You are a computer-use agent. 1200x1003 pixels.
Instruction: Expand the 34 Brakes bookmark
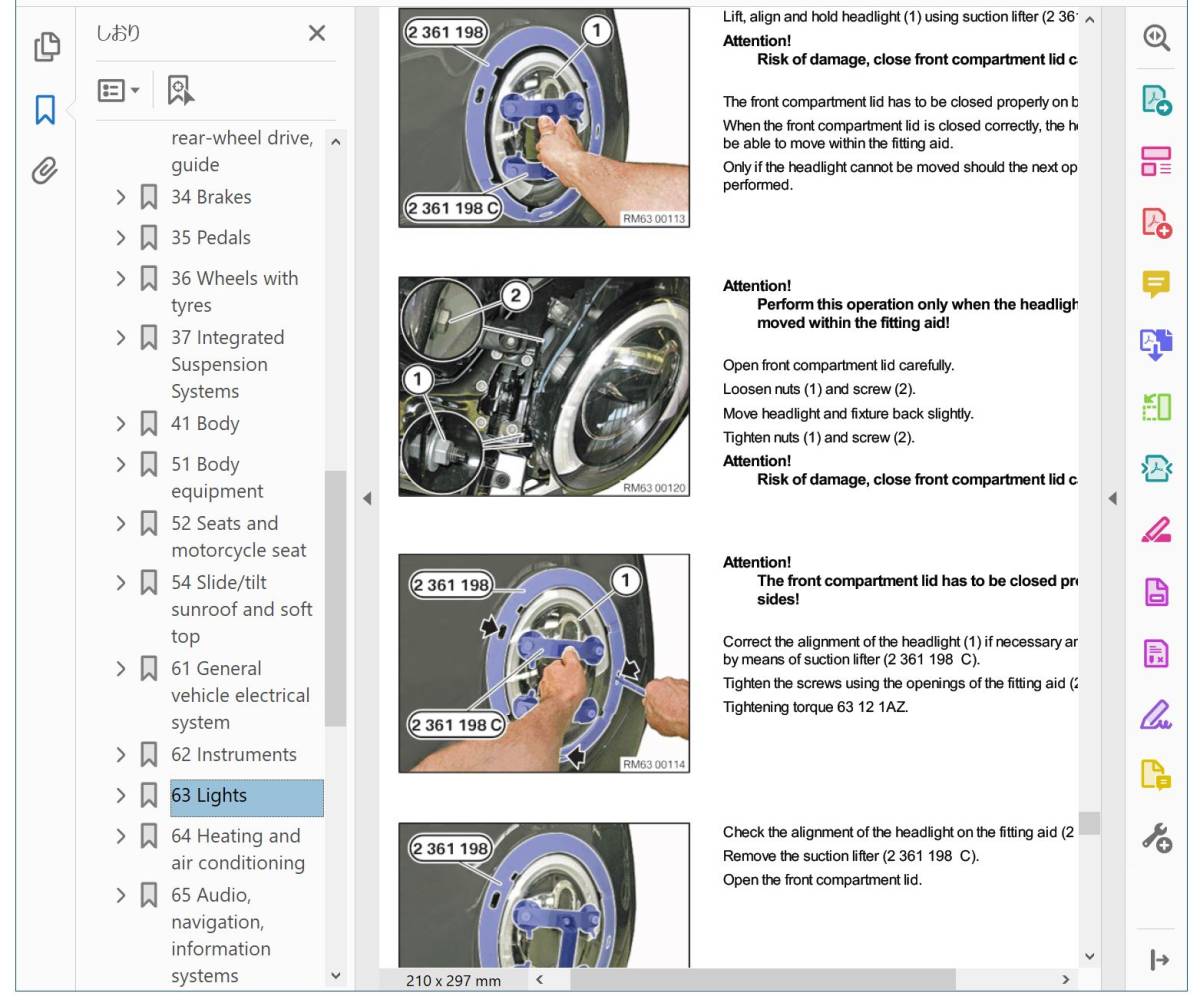click(121, 197)
